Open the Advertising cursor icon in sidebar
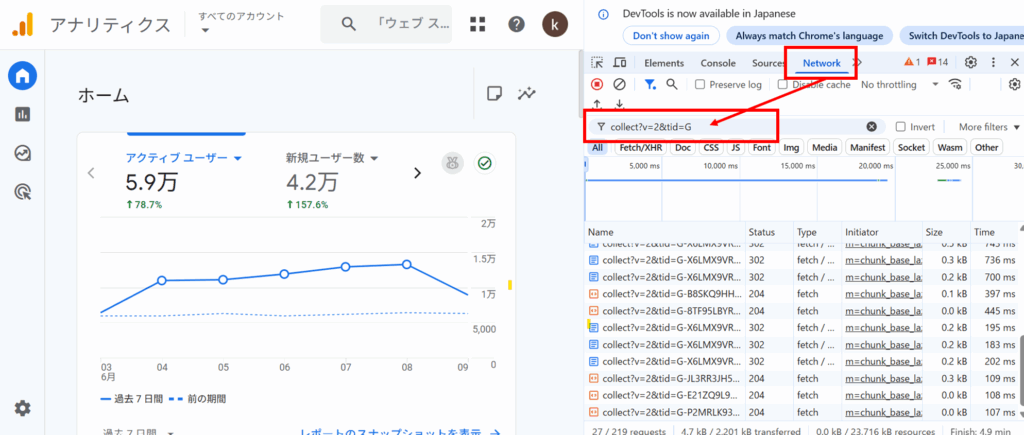This screenshot has width=1024, height=435. [x=23, y=192]
